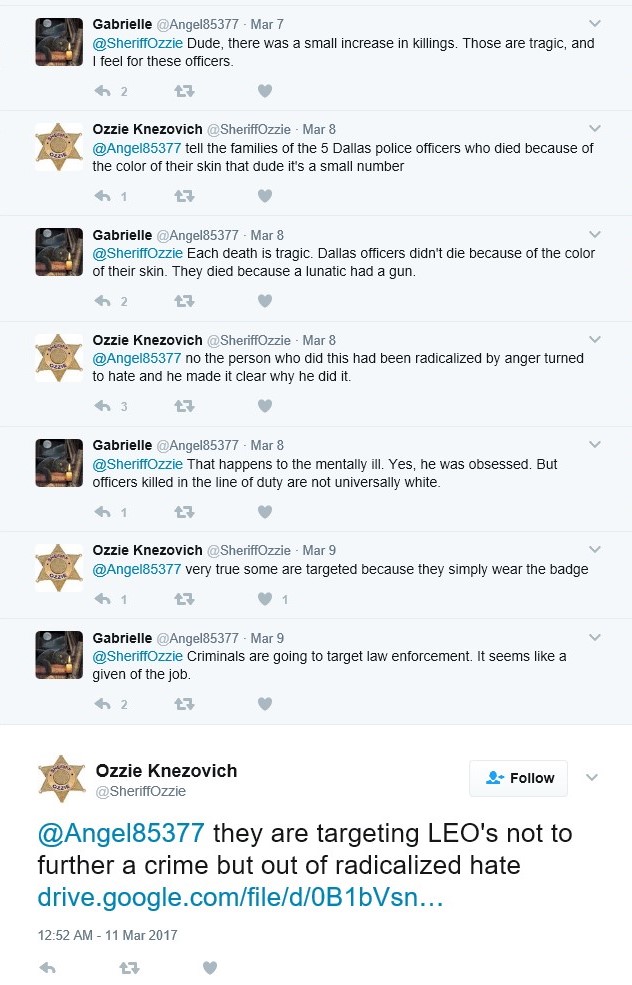Open the chevron menu on Ozzie's Mar 8 tweet
632x985 pixels.
(x=595, y=128)
